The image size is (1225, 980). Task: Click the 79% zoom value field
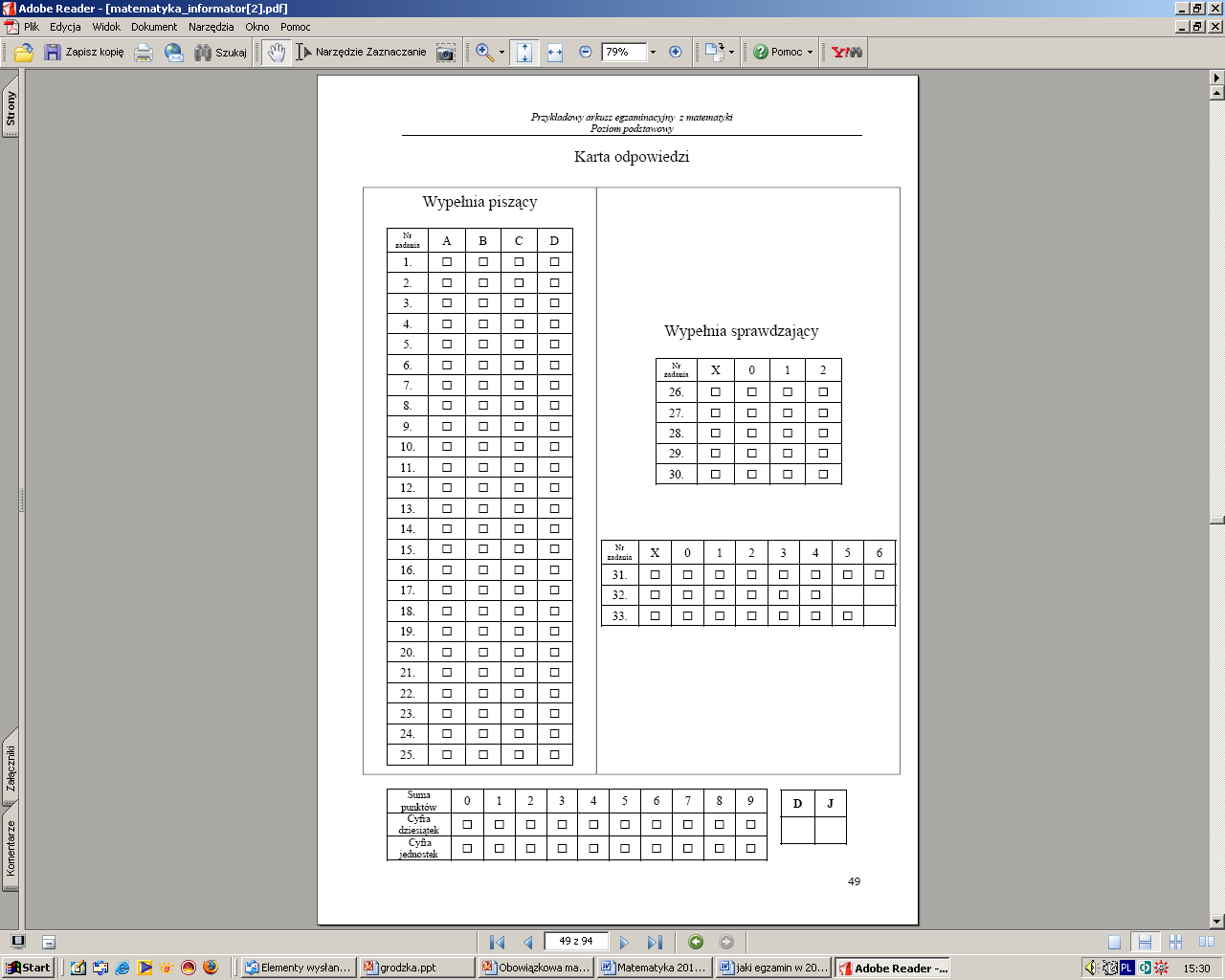(624, 53)
